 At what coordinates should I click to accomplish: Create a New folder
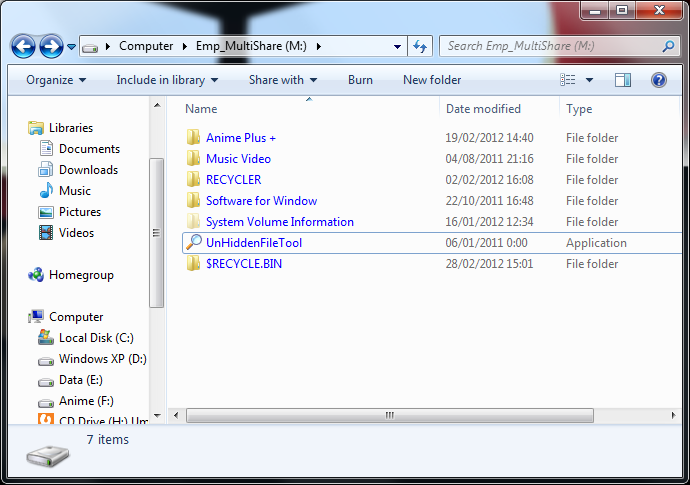(x=432, y=80)
